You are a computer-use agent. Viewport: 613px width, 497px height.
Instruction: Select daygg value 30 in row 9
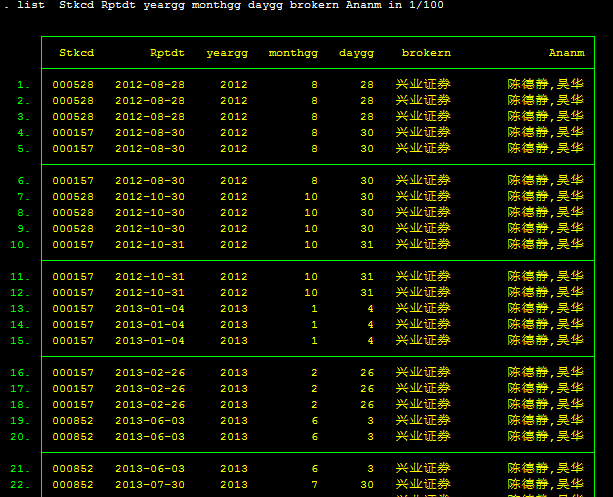[367, 229]
